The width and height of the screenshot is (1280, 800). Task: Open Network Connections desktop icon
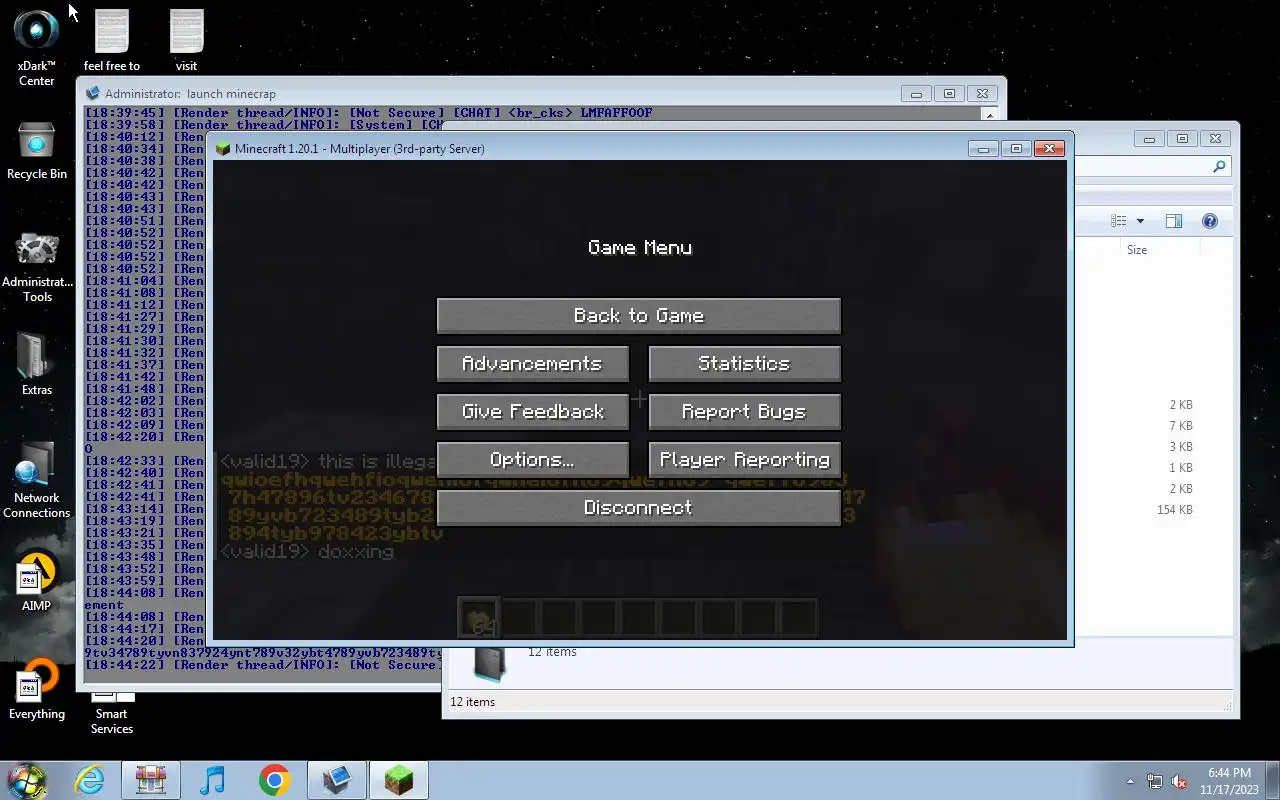pos(37,480)
